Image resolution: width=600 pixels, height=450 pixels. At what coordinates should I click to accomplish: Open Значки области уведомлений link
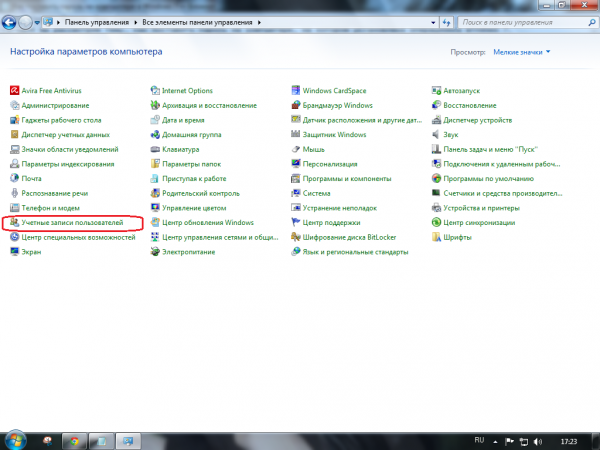(70, 150)
